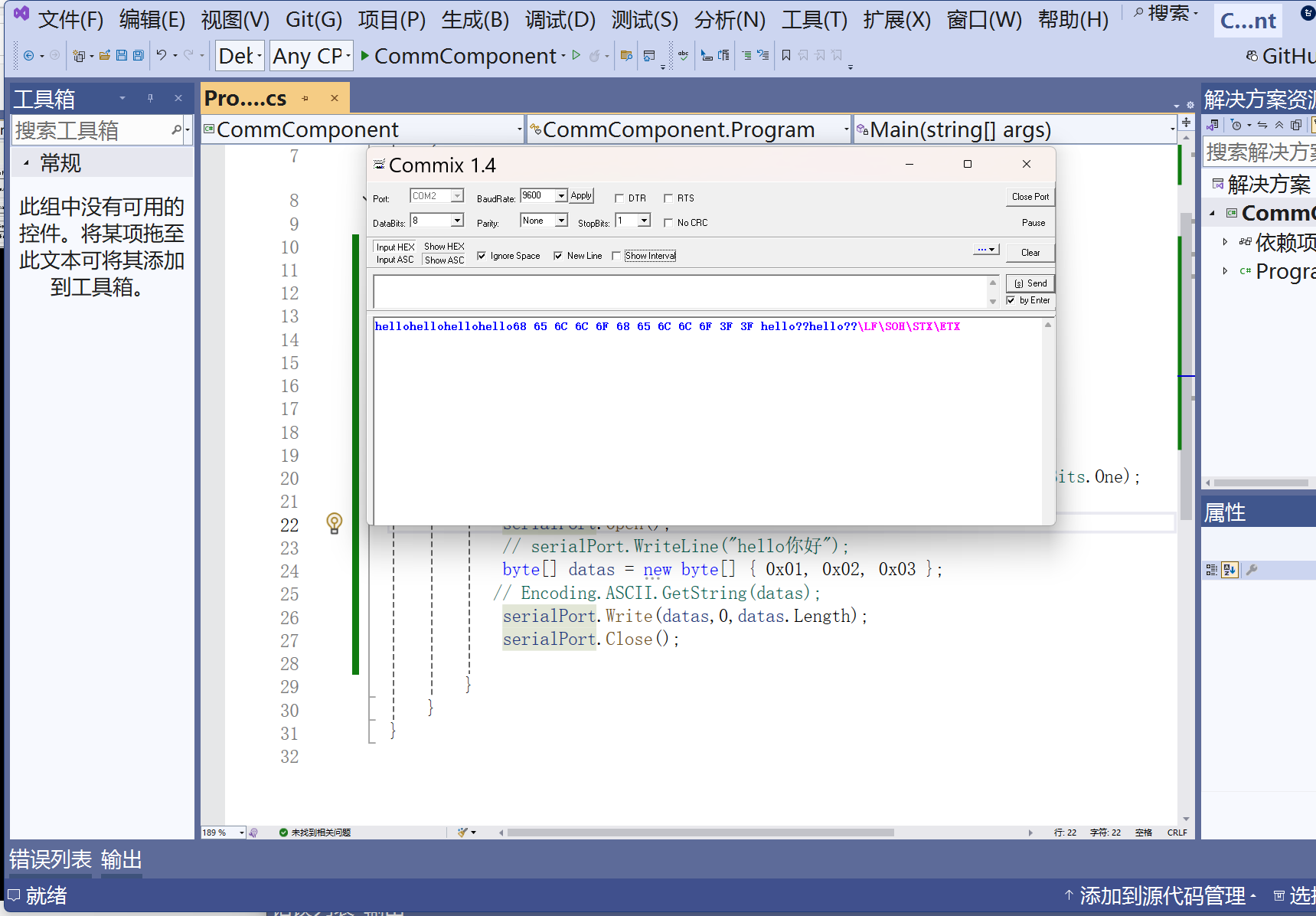Click the green start debugging arrow
The image size is (1316, 916).
click(365, 55)
